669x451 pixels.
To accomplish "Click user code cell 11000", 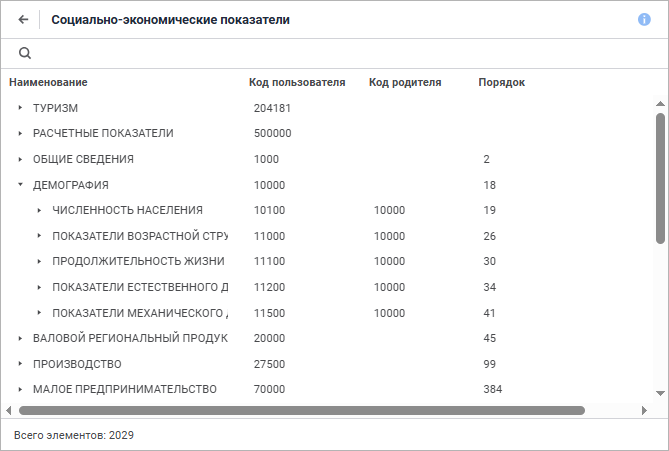I will [269, 236].
